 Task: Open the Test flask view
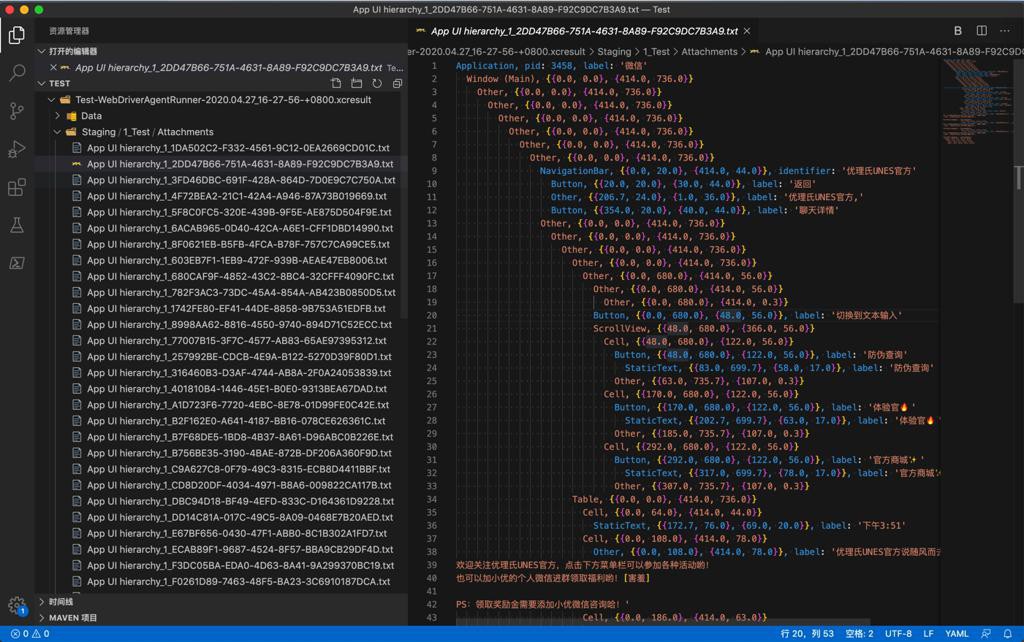[x=17, y=225]
